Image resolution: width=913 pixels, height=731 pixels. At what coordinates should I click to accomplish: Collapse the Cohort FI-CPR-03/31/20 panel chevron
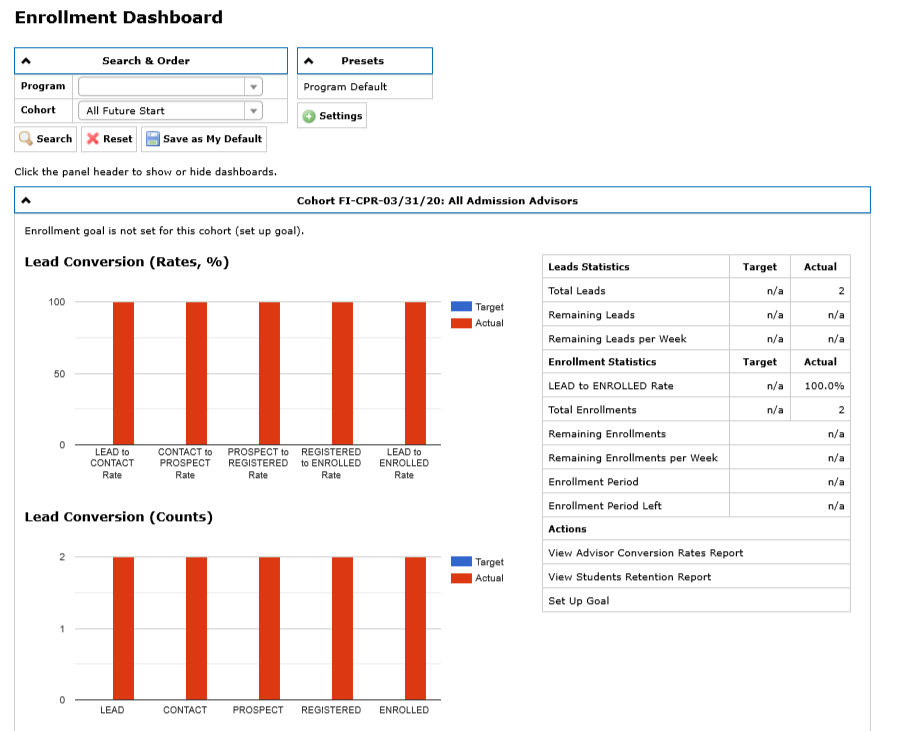pos(26,200)
